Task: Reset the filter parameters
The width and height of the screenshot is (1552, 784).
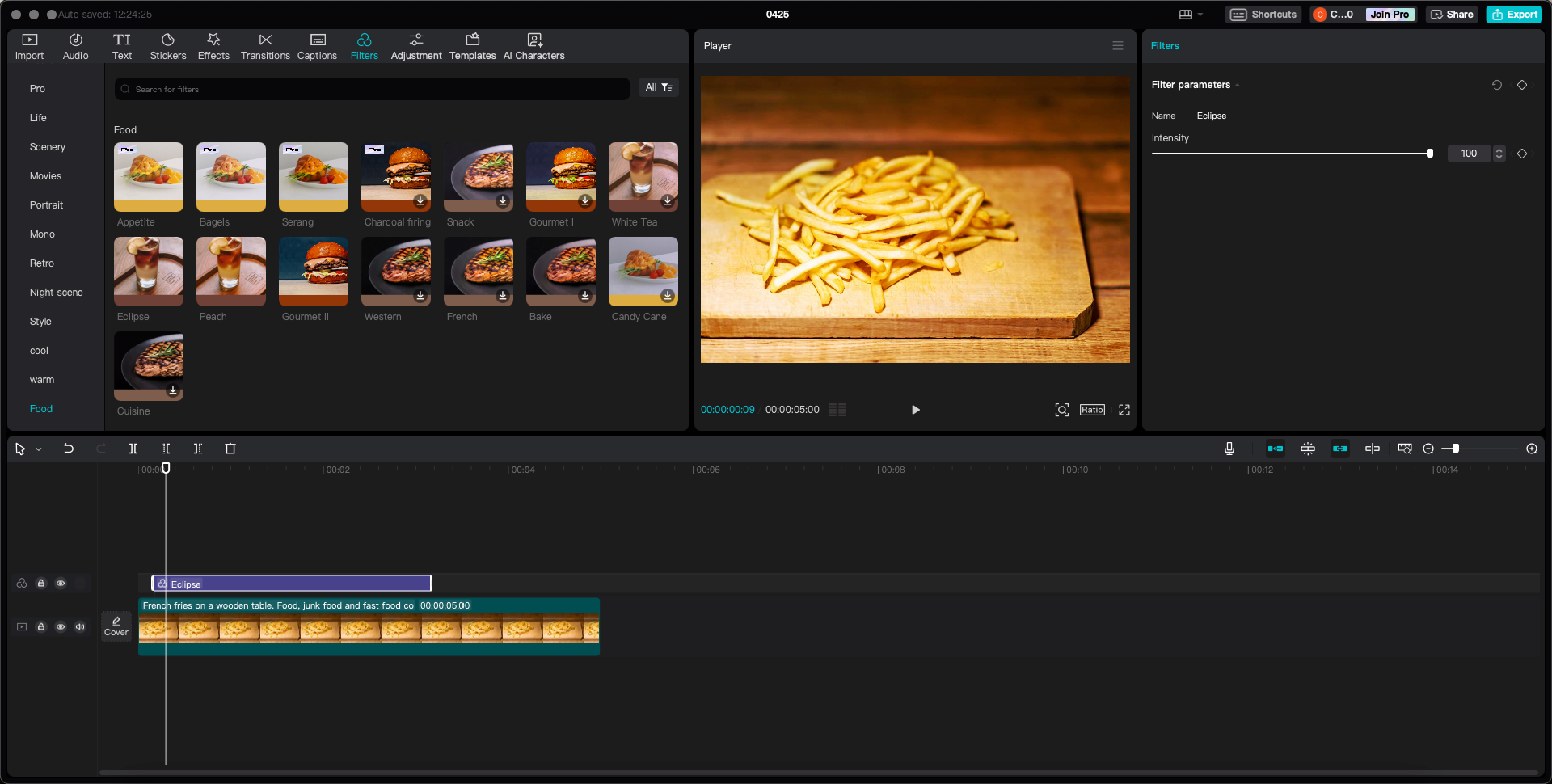Action: pos(1497,85)
